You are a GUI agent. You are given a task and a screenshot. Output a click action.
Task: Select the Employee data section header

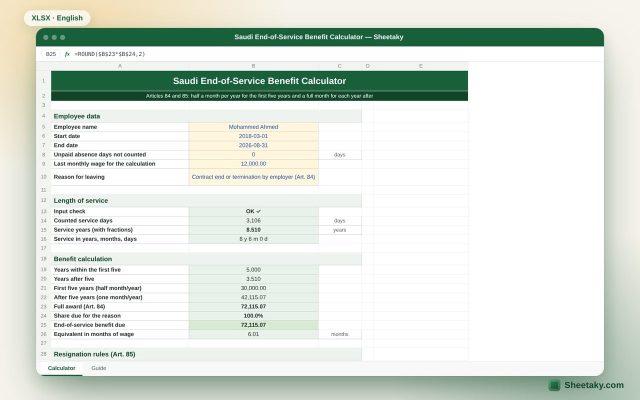pos(206,116)
